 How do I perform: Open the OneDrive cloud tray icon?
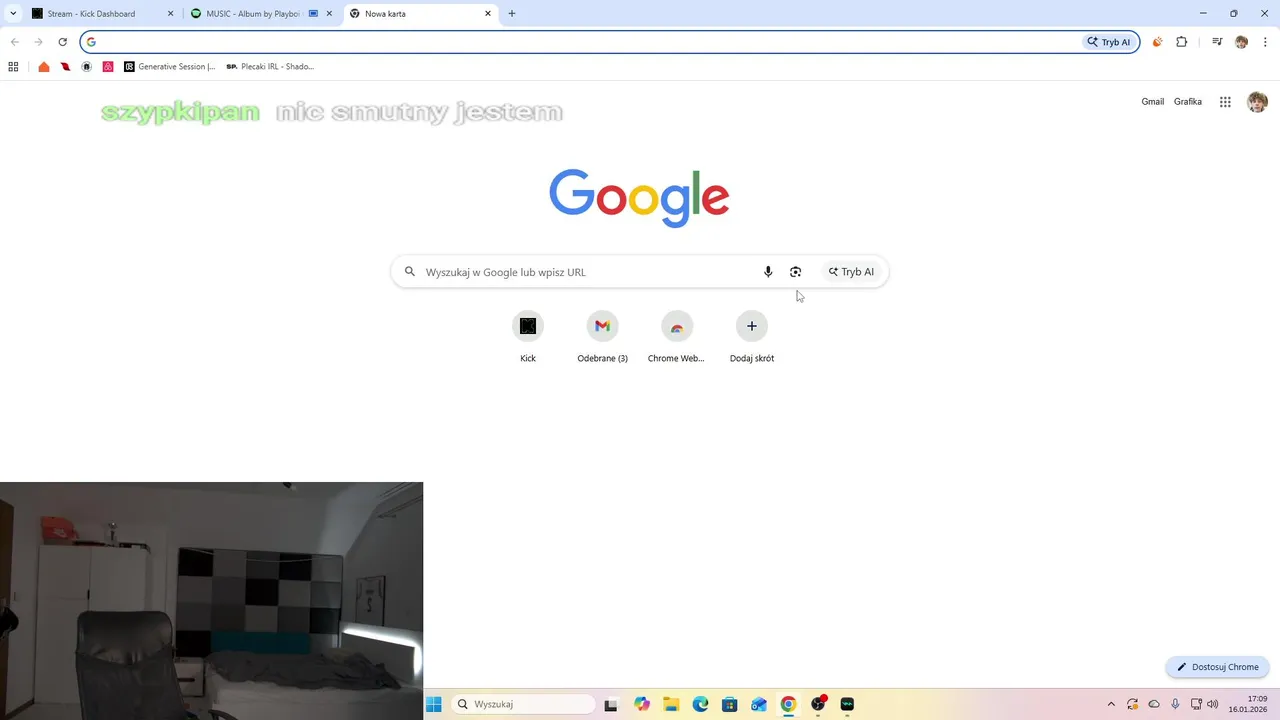(x=1154, y=704)
